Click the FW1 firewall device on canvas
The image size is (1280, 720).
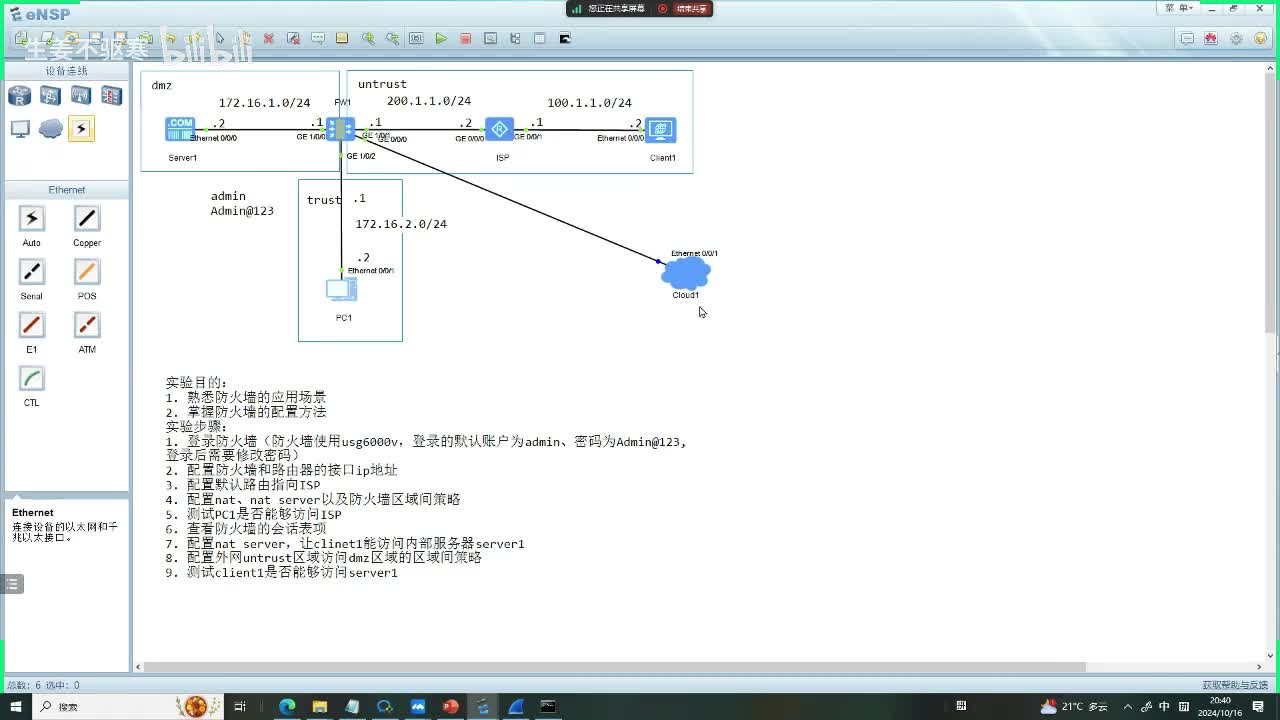(340, 129)
